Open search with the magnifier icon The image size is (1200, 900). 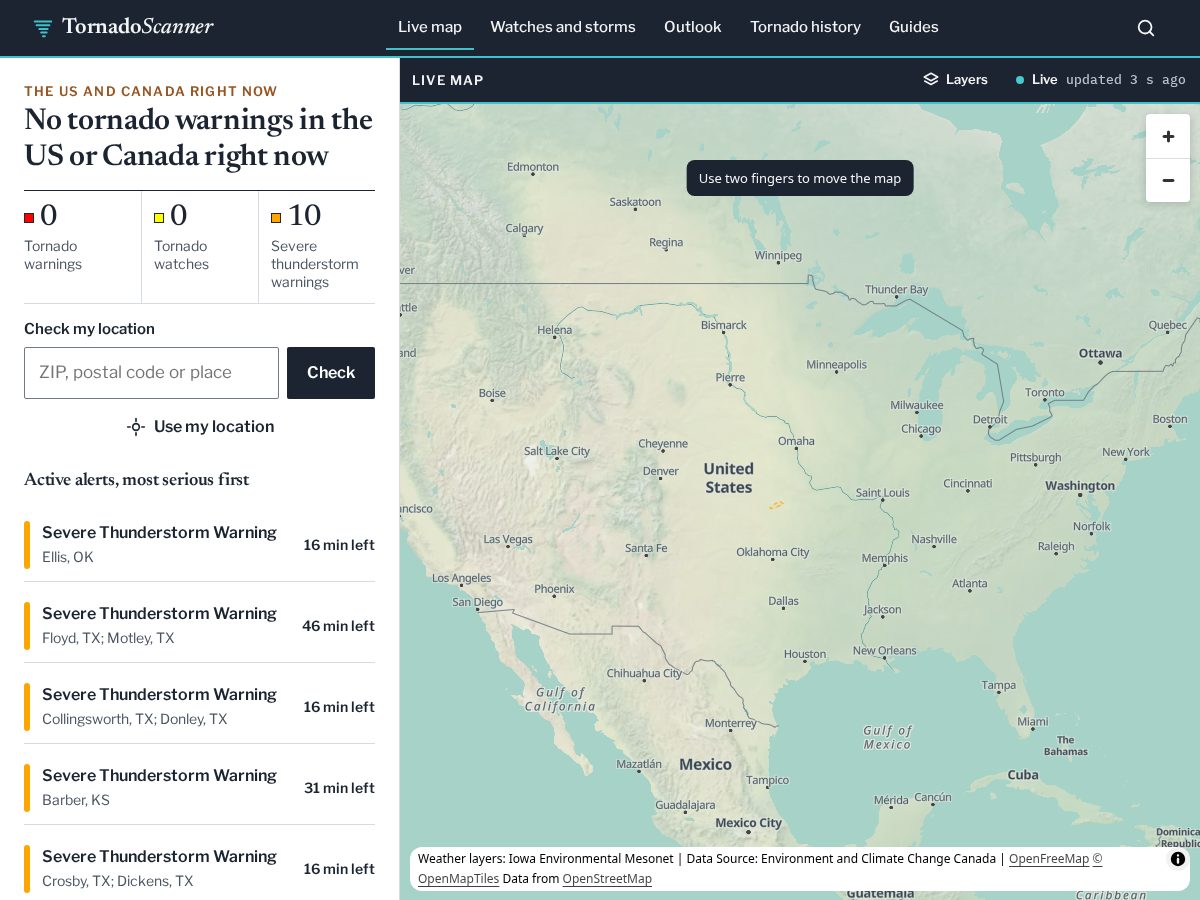point(1146,28)
